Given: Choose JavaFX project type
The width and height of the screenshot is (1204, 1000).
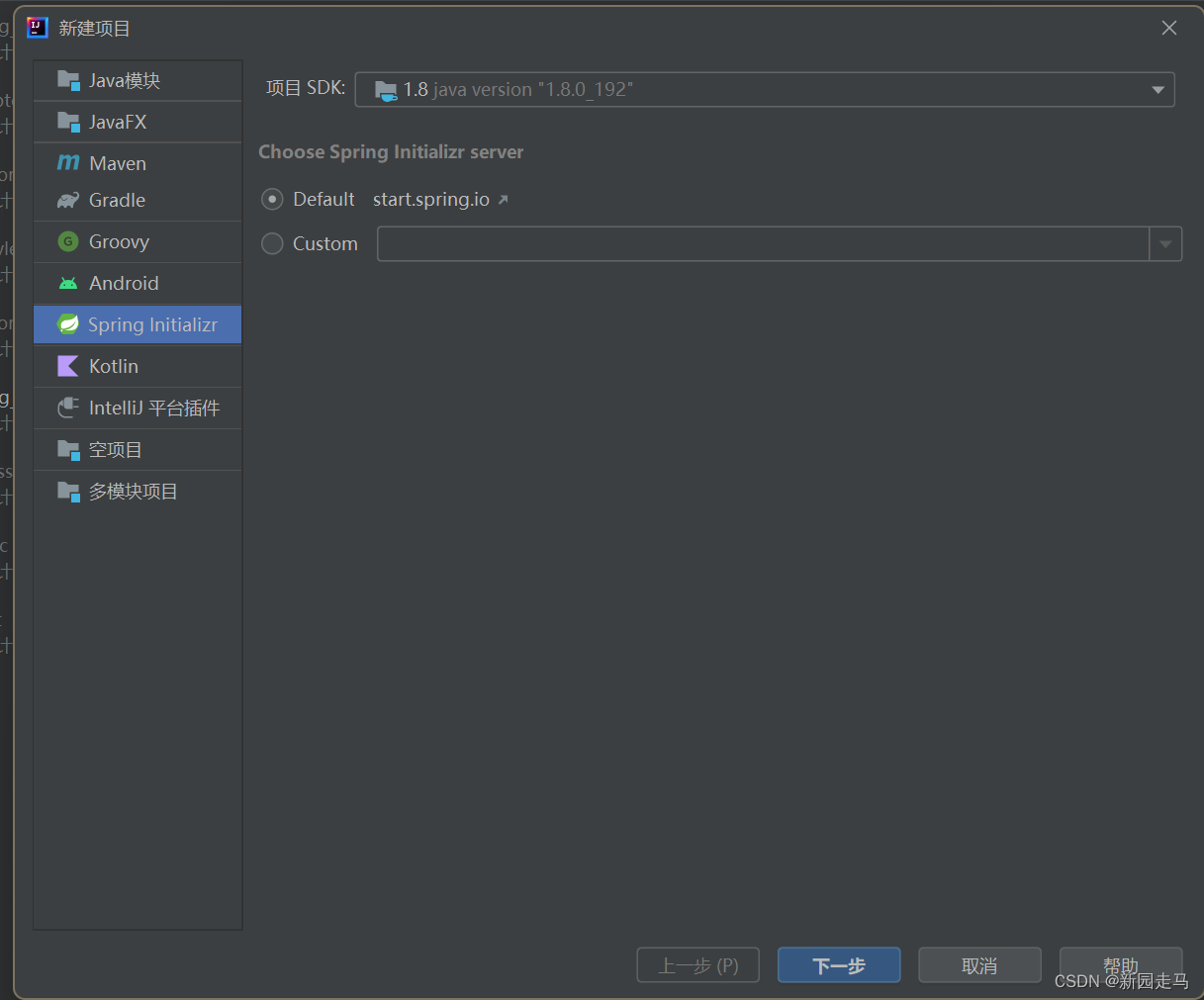Looking at the screenshot, I should click(x=138, y=122).
